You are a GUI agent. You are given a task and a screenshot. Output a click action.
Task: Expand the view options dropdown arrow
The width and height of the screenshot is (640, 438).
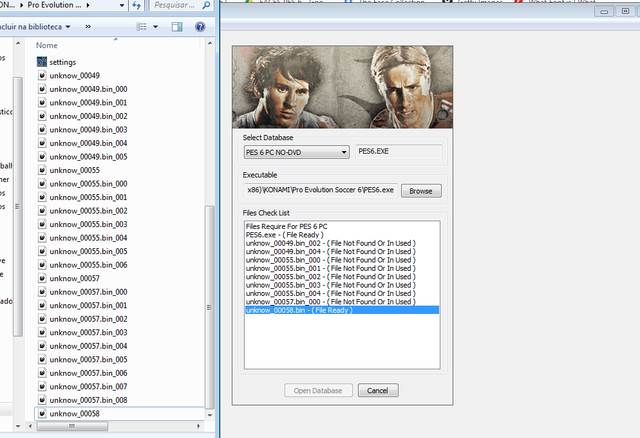coord(156,27)
